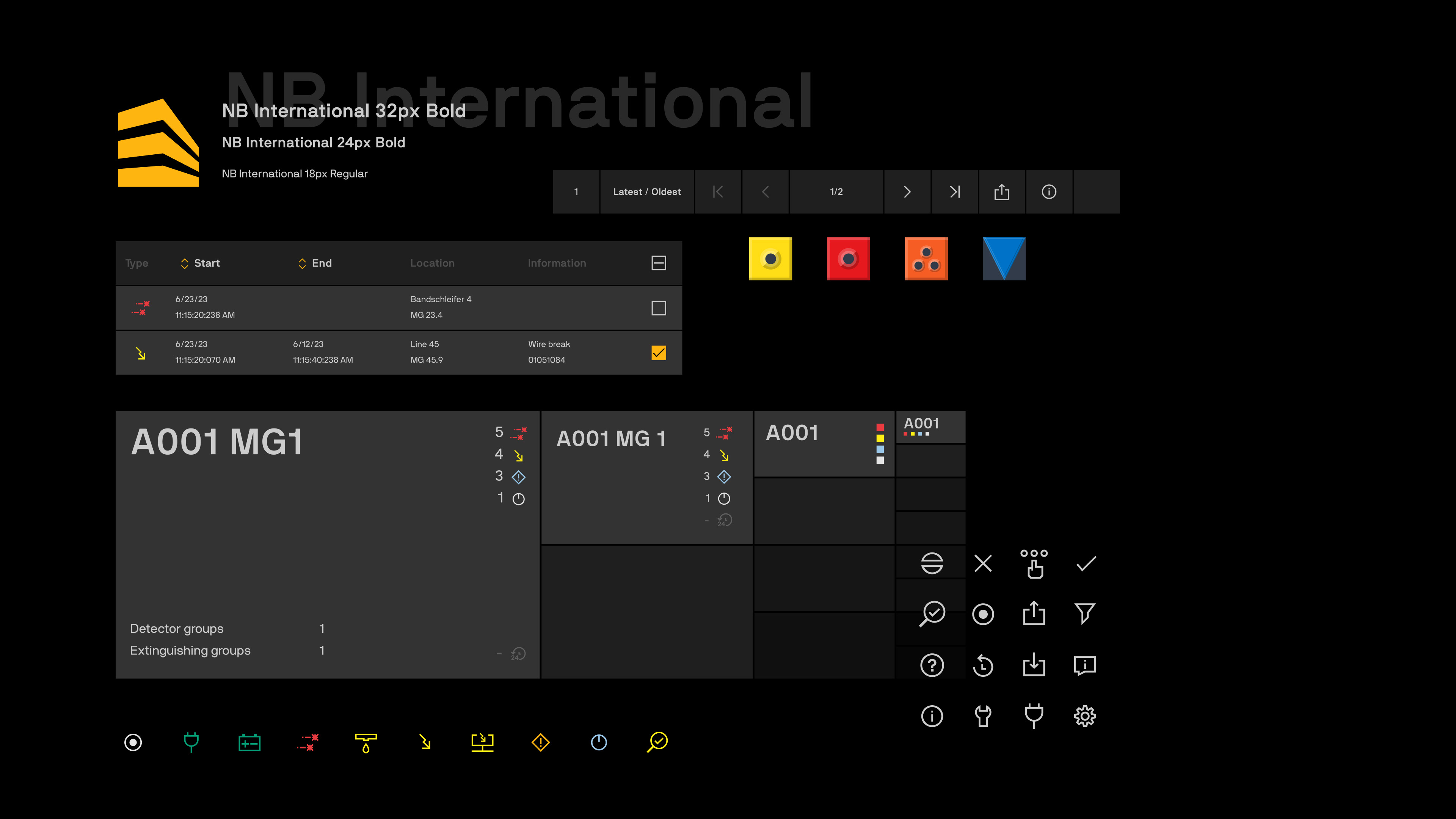Viewport: 1456px width, 819px height.
Task: Click the orange diamond warning icon in bottom row
Action: (541, 742)
